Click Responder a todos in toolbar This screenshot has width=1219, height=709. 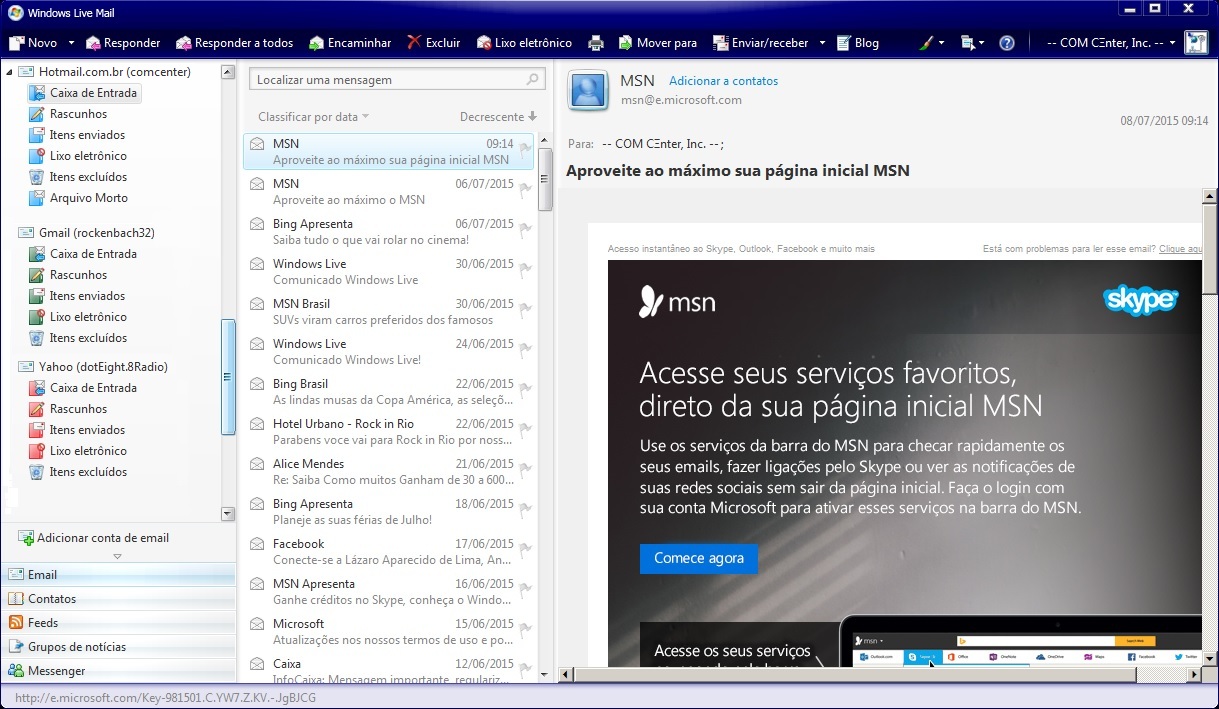235,43
